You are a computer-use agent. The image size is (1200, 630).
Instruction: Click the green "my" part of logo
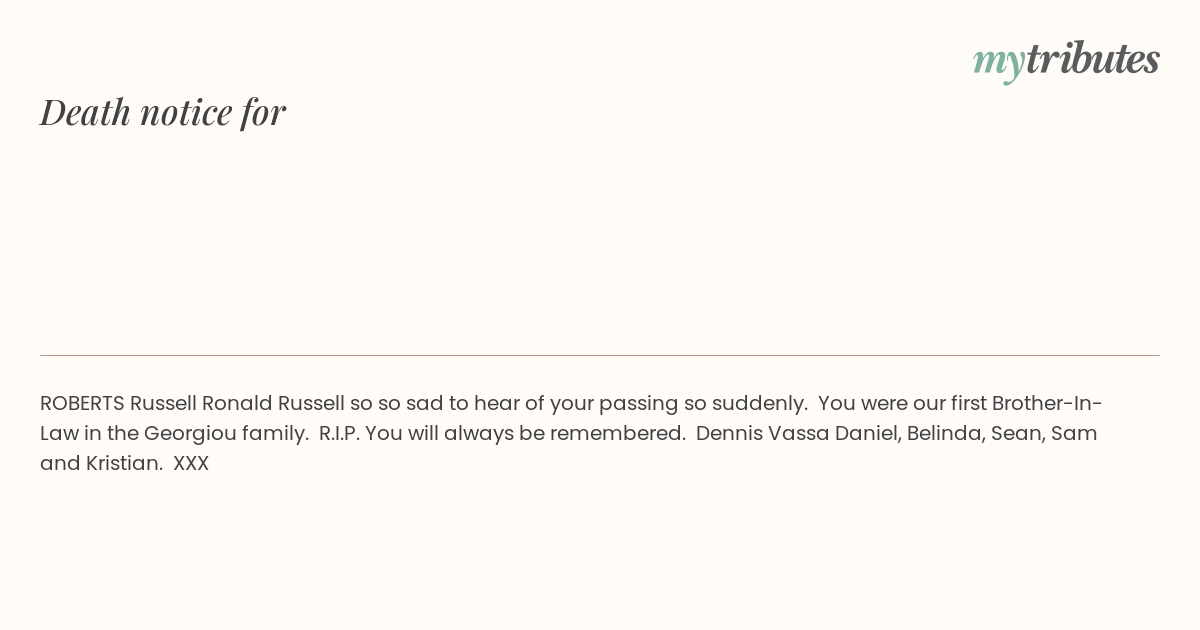click(x=999, y=64)
